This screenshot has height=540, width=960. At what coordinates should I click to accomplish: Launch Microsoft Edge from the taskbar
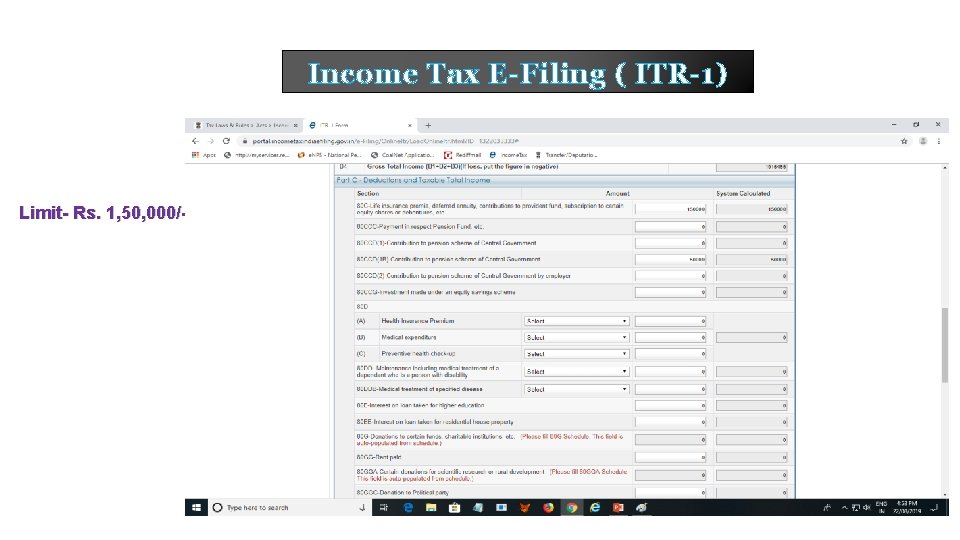point(408,508)
